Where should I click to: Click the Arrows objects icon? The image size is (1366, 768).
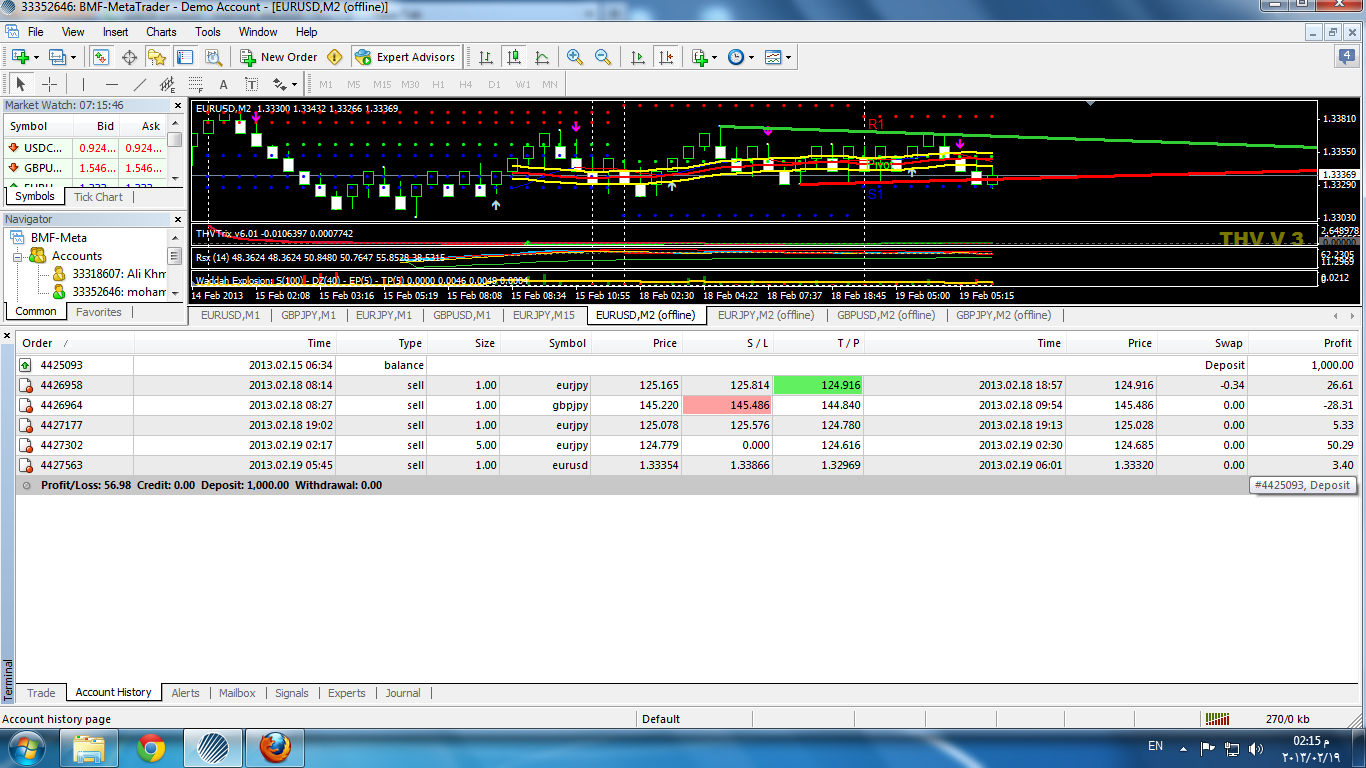pyautogui.click(x=279, y=84)
